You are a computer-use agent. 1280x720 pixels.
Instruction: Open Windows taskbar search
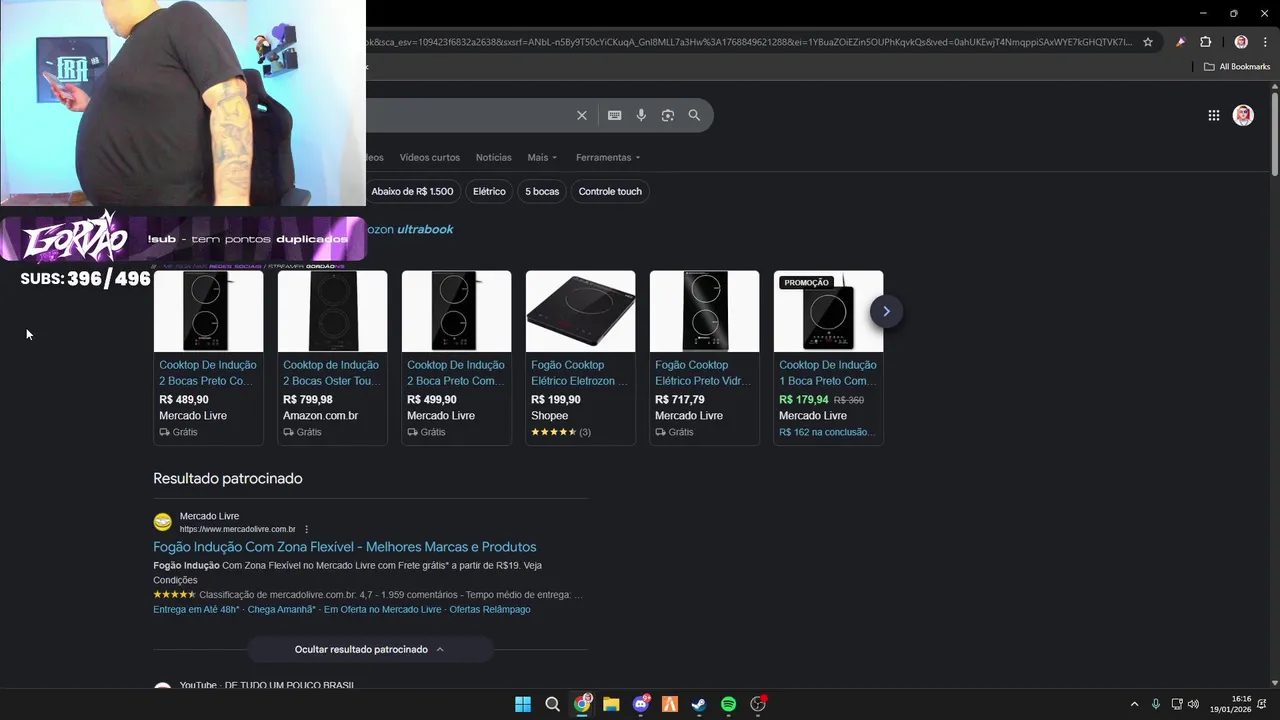point(552,704)
